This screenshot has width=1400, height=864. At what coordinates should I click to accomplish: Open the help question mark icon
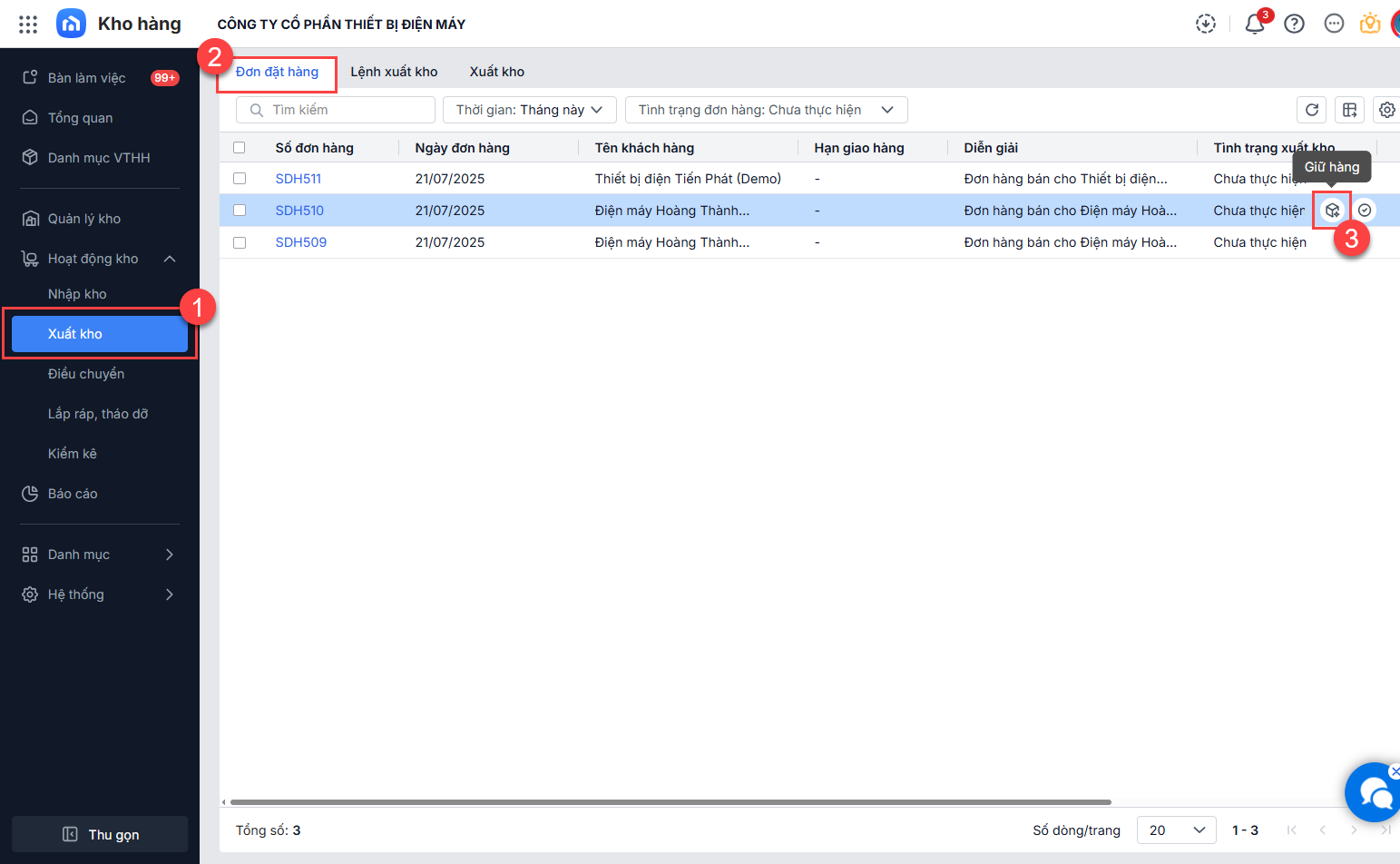(x=1295, y=24)
